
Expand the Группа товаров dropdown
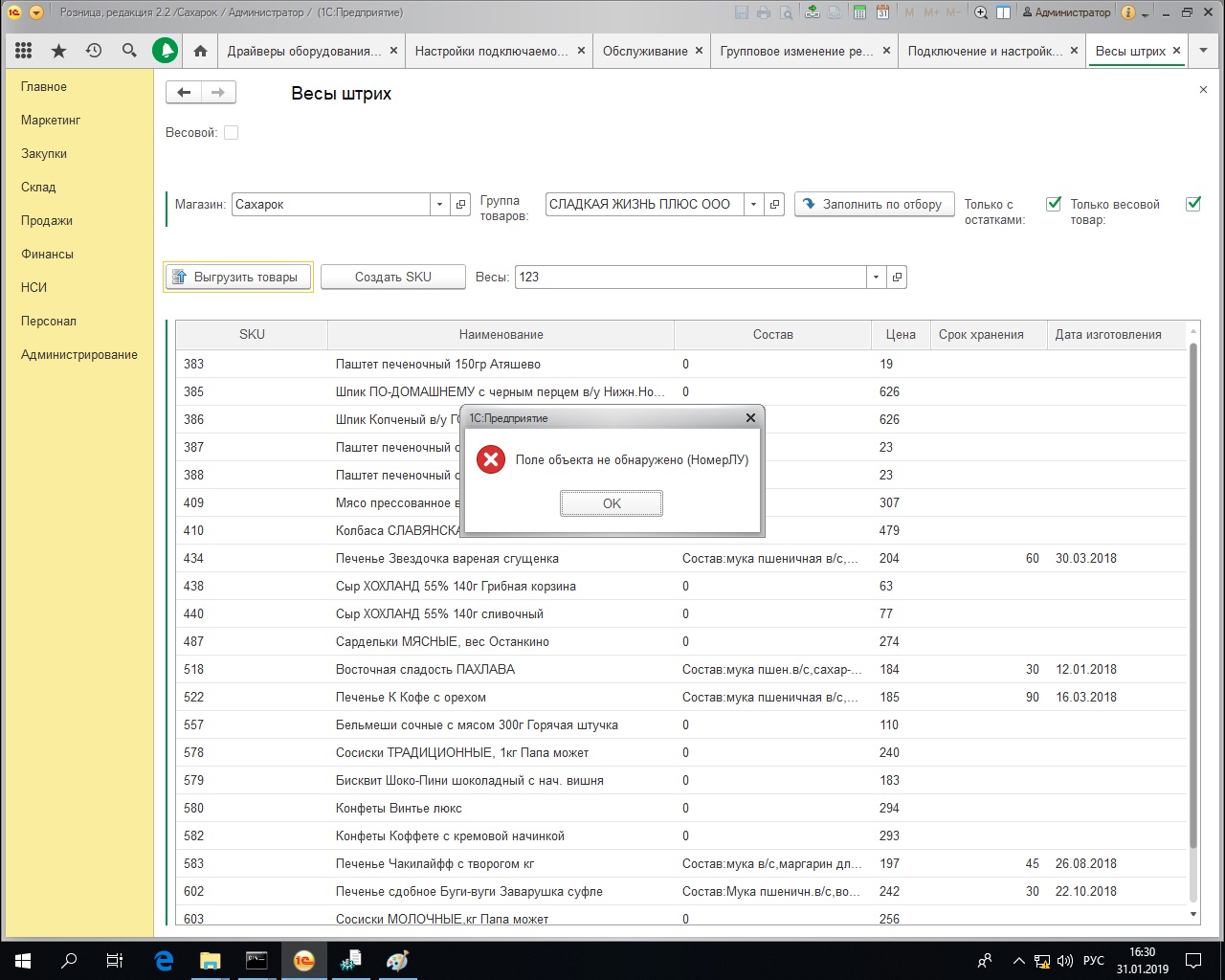754,204
